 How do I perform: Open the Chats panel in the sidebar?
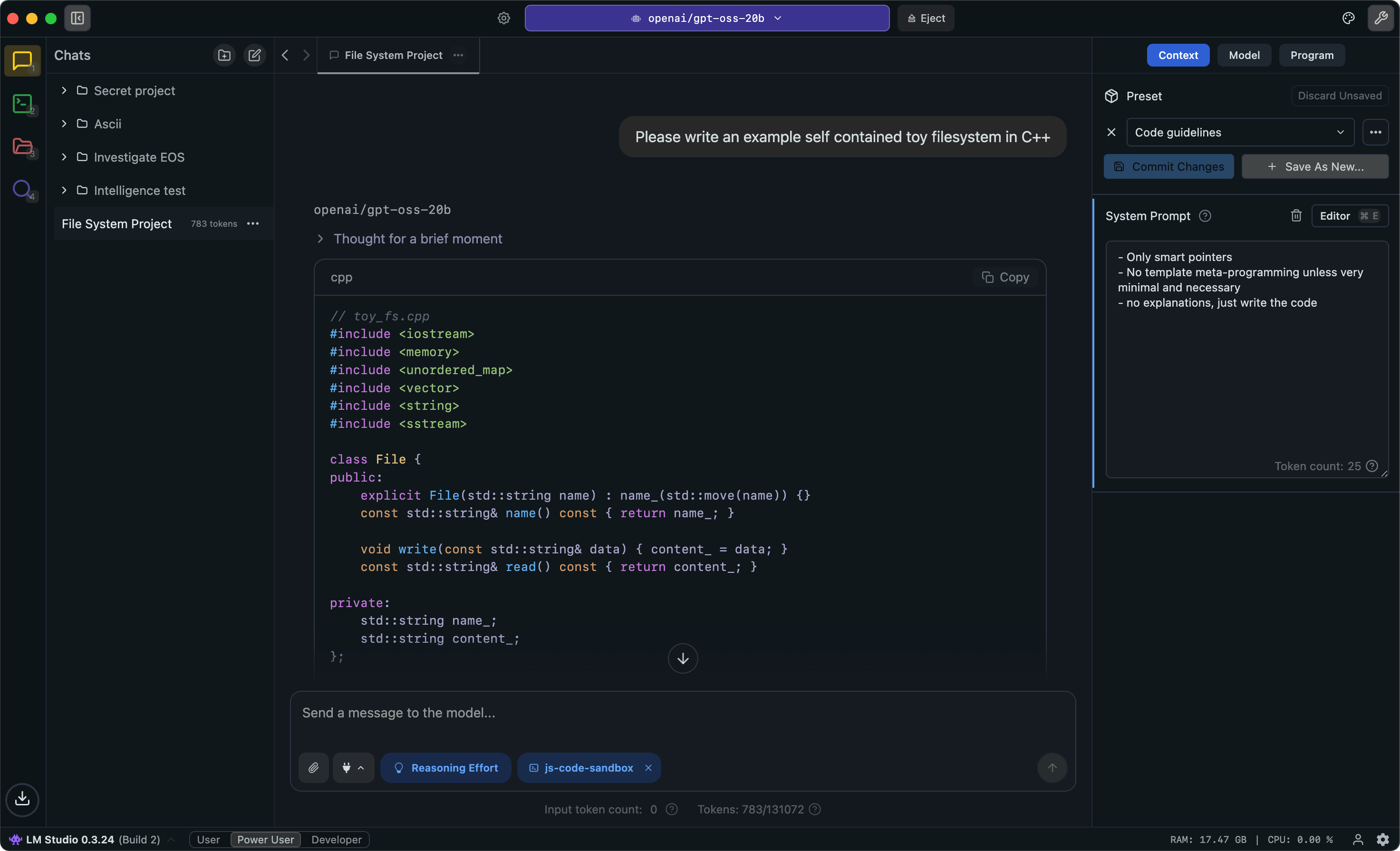coord(22,61)
